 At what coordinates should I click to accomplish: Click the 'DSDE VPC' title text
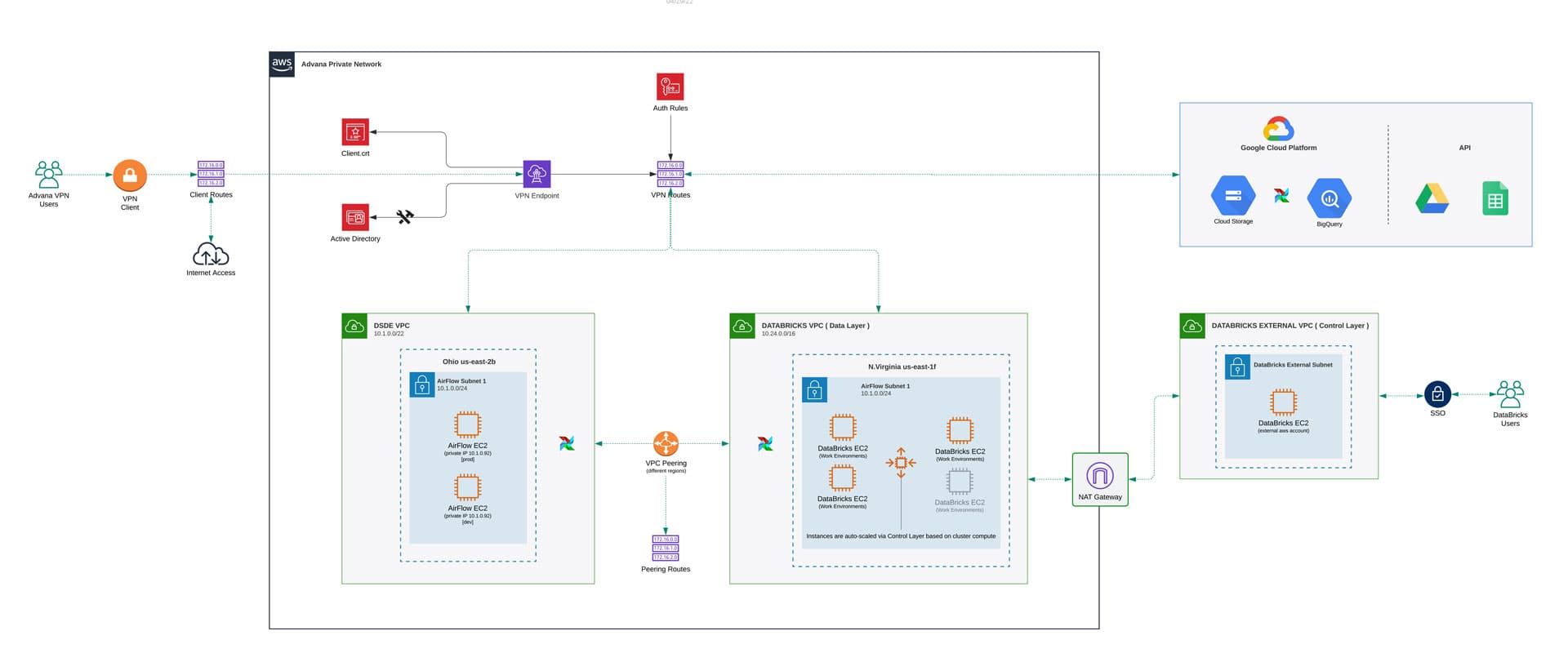coord(391,326)
